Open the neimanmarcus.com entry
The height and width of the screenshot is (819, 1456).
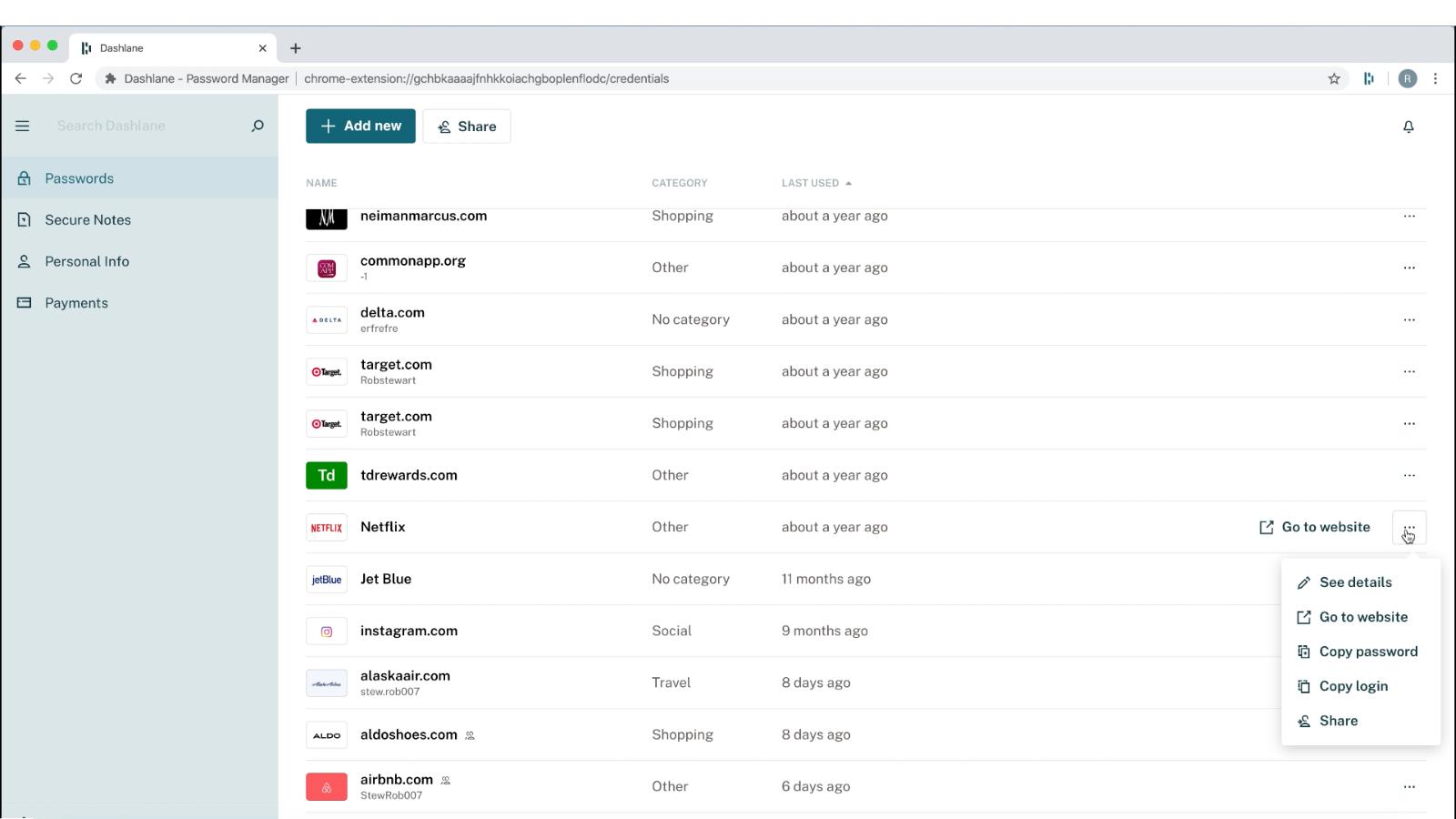click(423, 216)
